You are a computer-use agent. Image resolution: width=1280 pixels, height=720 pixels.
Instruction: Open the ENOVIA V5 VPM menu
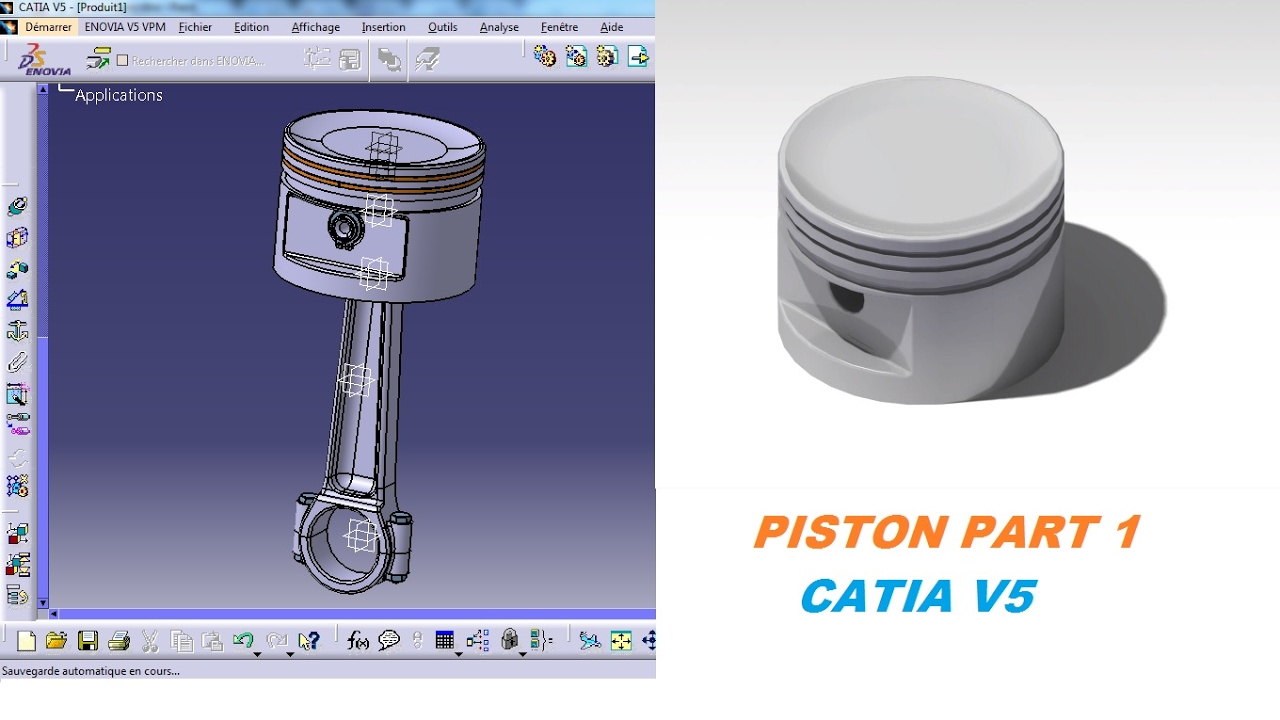[x=125, y=27]
